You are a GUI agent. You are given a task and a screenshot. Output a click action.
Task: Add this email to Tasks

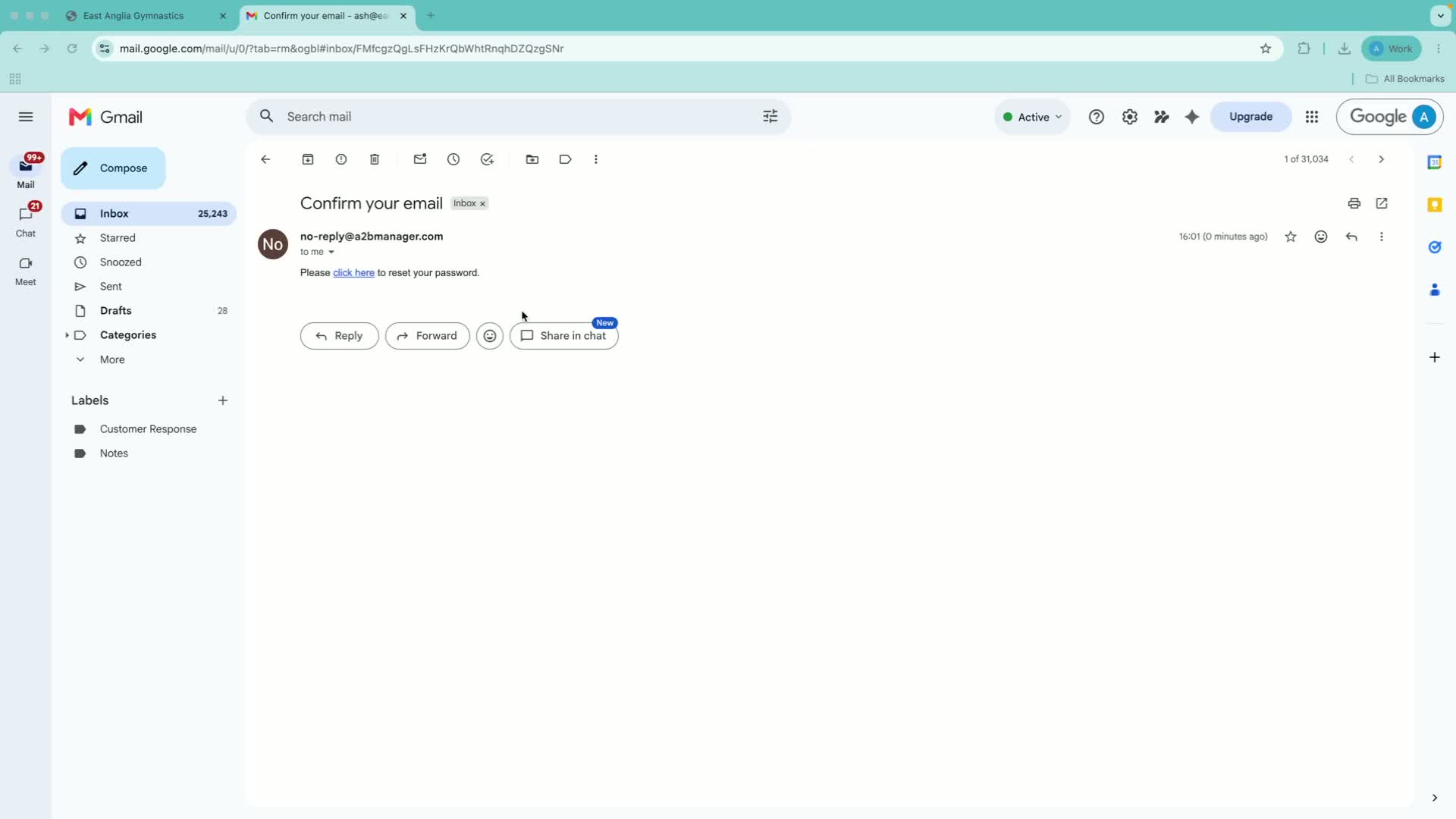pos(487,159)
